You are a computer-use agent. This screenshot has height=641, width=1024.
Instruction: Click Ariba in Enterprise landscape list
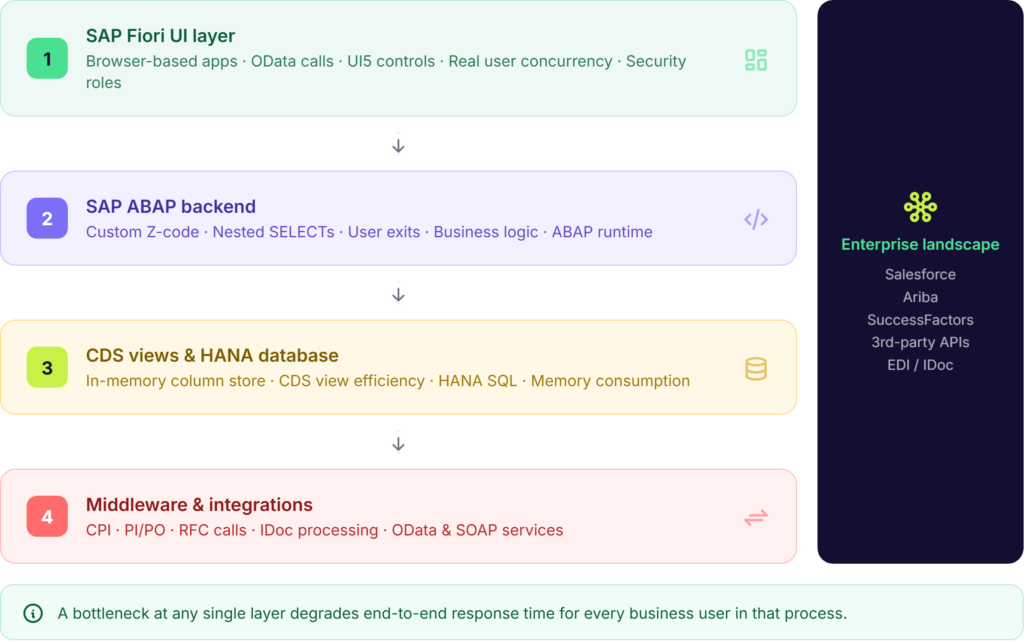pyautogui.click(x=920, y=297)
